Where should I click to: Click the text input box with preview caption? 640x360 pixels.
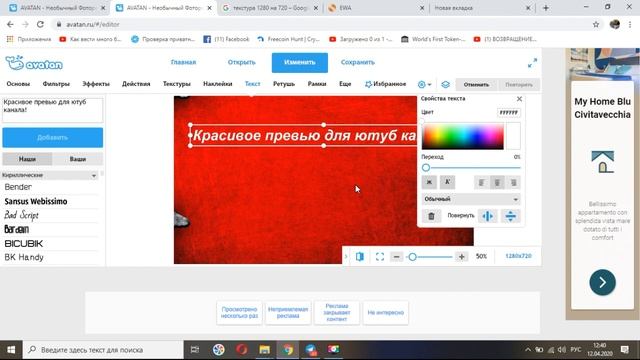pos(53,110)
